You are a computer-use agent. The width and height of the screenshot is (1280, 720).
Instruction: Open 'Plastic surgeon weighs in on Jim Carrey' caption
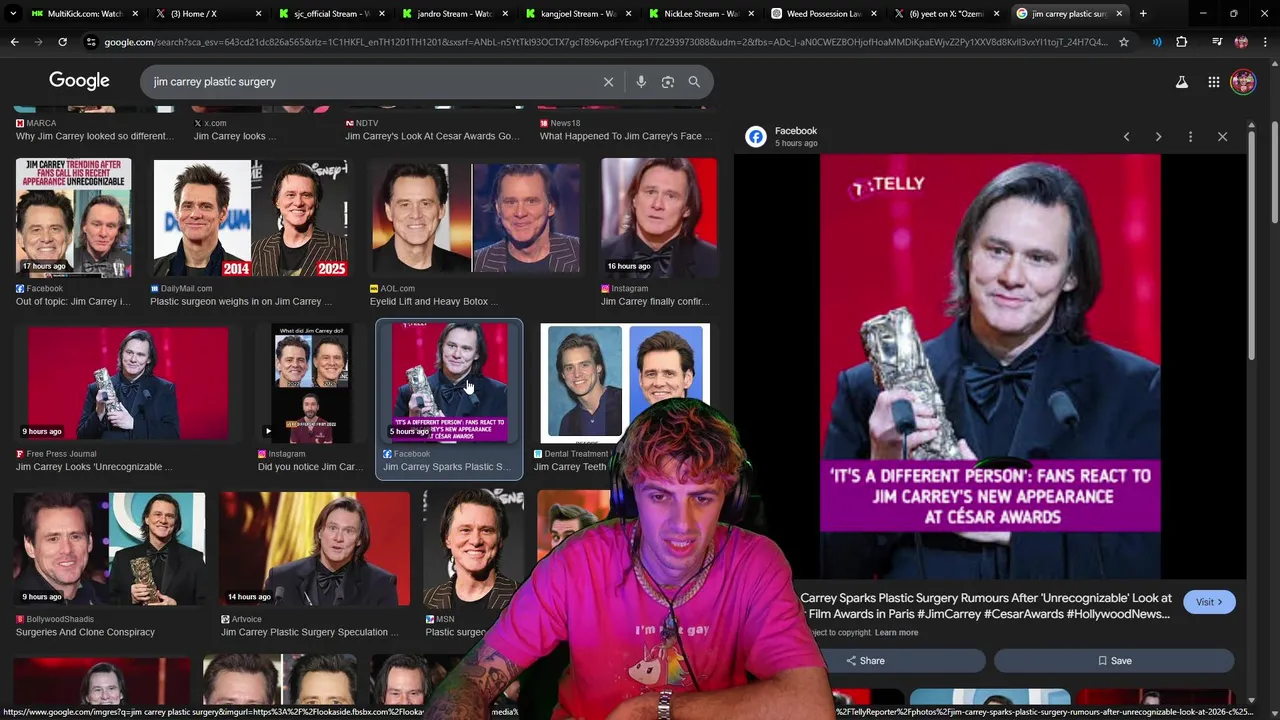(241, 301)
